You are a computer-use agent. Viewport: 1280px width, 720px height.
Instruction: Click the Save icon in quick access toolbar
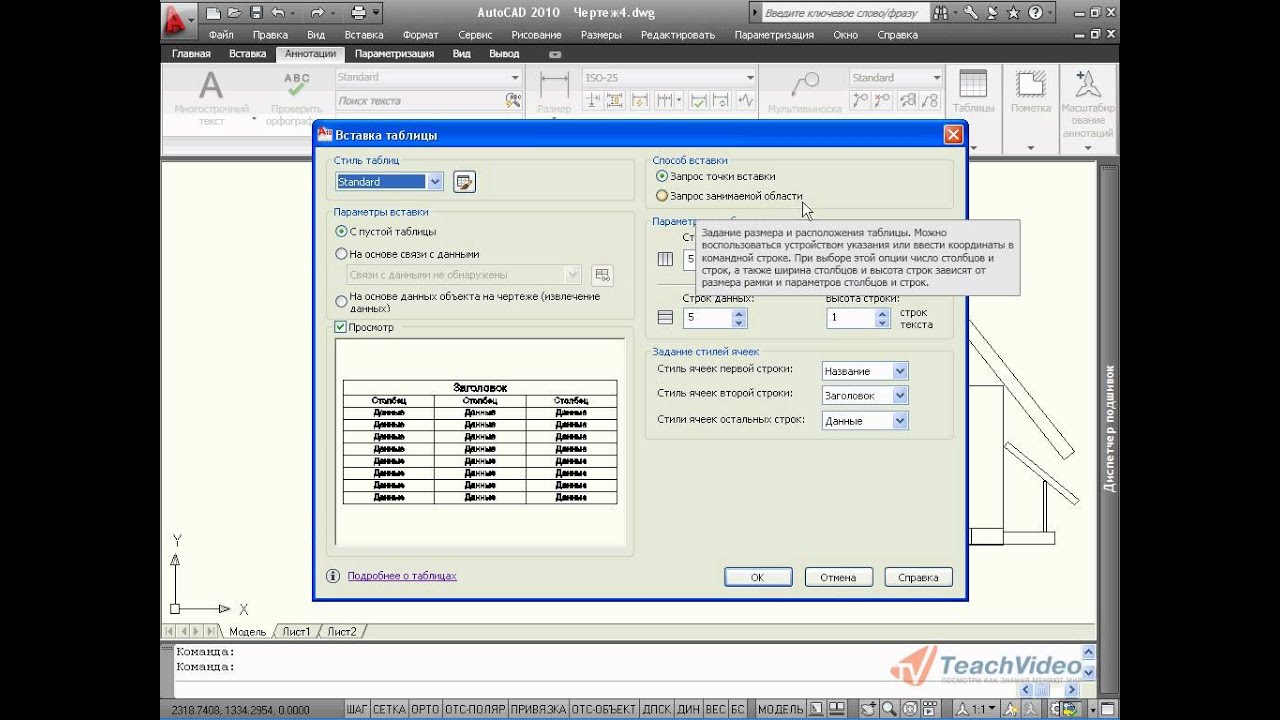(256, 13)
